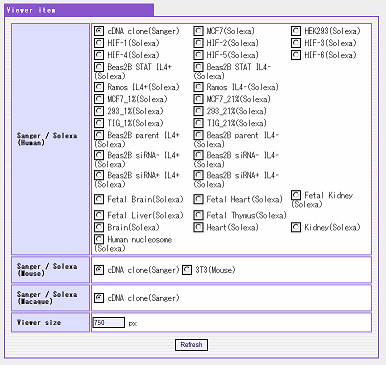Check the HIF-1(Solexa) option
Screen dimensions: 386x365
(x=99, y=43)
